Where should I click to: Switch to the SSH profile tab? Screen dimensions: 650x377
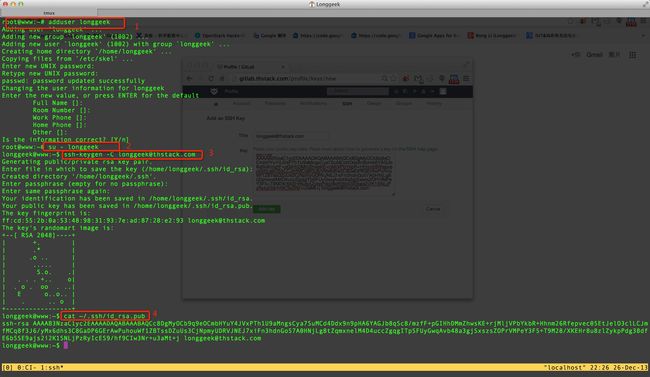click(x=347, y=103)
